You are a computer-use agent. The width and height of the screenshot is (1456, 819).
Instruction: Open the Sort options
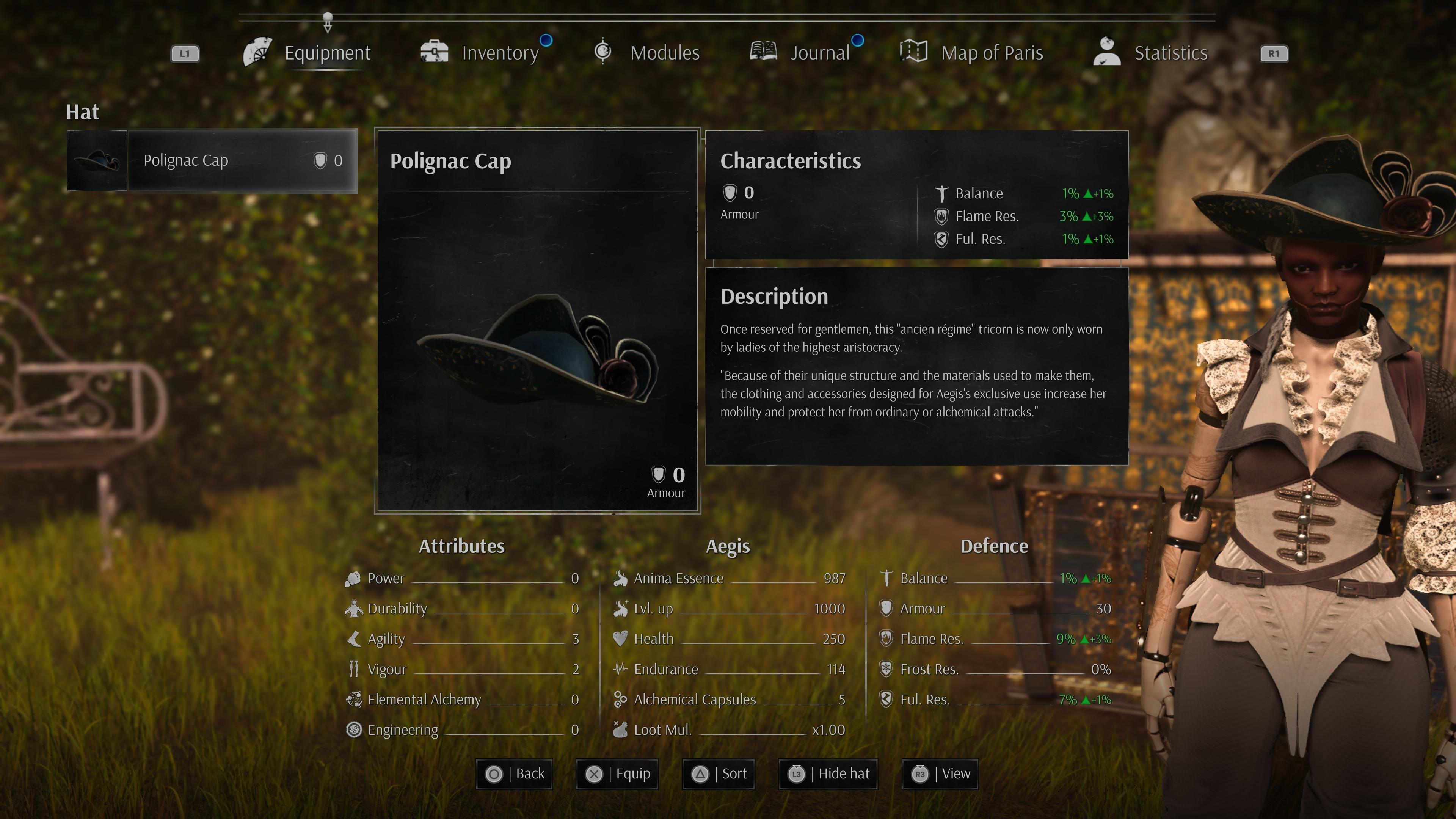pos(719,774)
